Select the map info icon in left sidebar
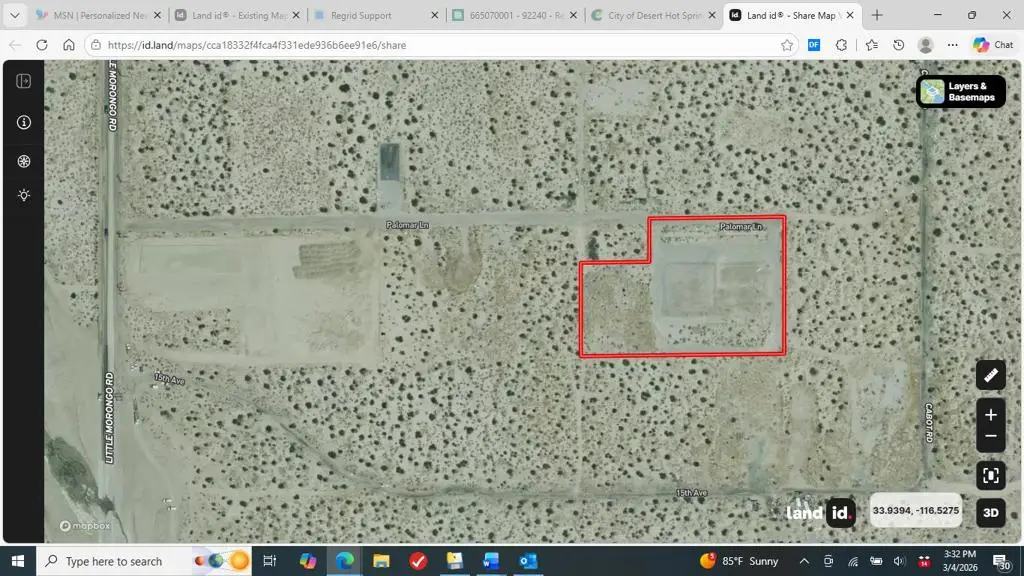 [23, 122]
